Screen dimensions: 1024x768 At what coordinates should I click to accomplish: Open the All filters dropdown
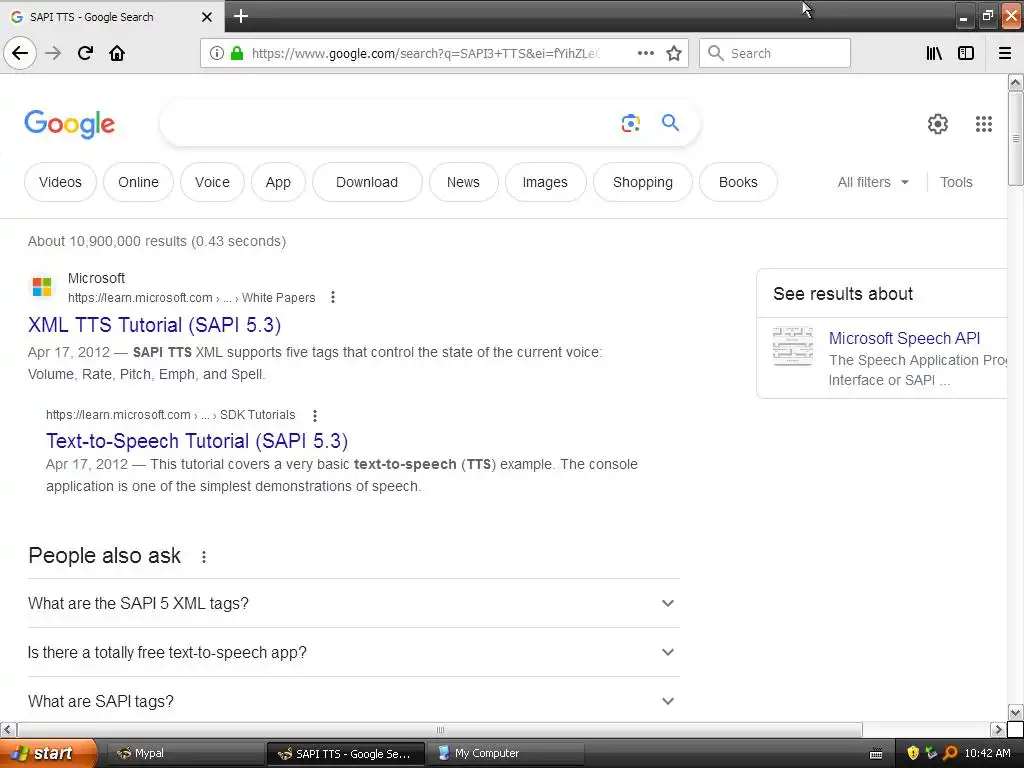(x=873, y=182)
